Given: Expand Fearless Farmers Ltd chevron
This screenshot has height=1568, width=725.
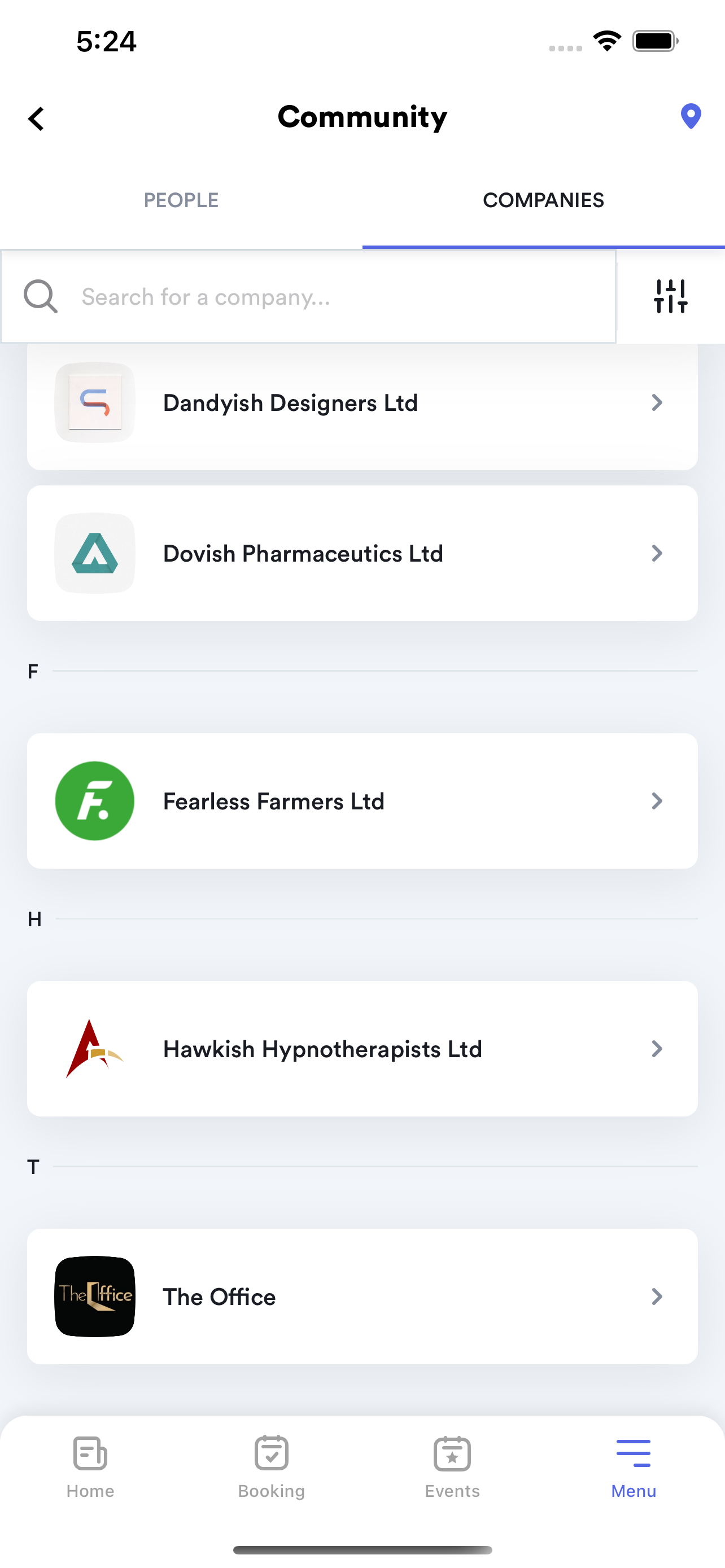Looking at the screenshot, I should 656,801.
